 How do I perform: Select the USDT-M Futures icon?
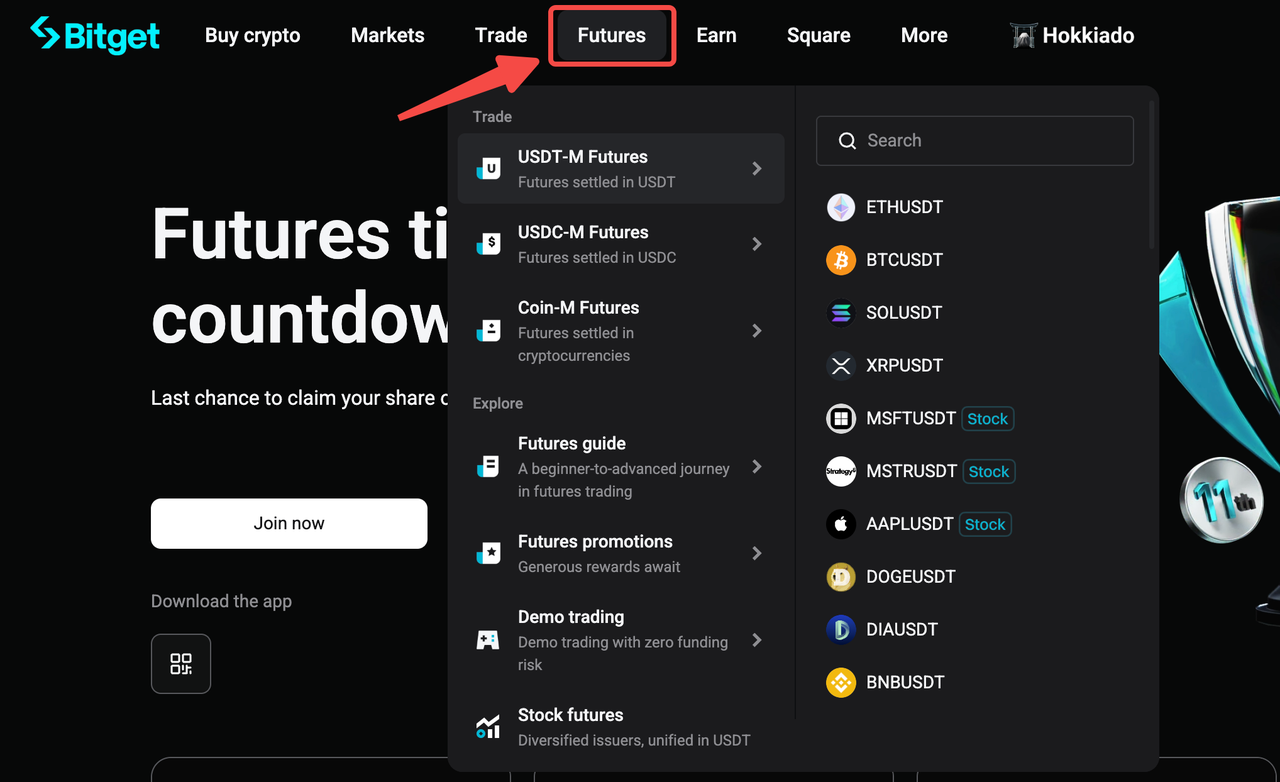pyautogui.click(x=487, y=168)
